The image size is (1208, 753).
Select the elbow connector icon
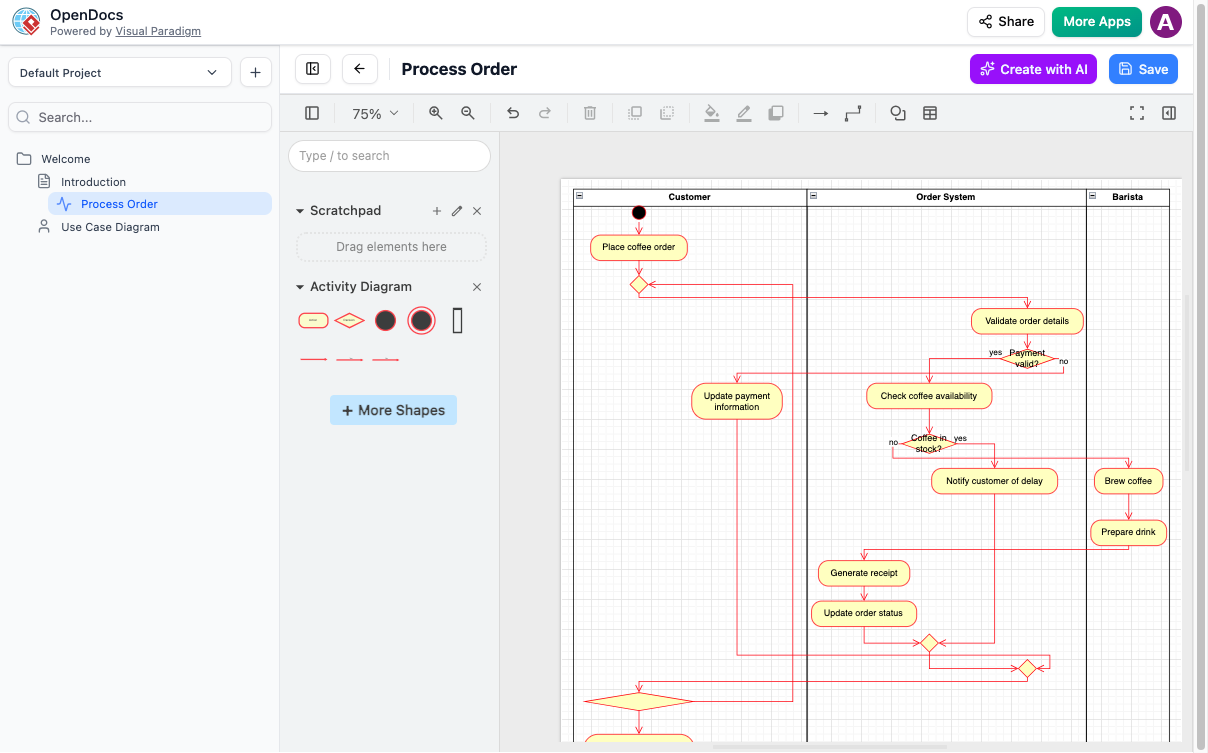pos(852,113)
